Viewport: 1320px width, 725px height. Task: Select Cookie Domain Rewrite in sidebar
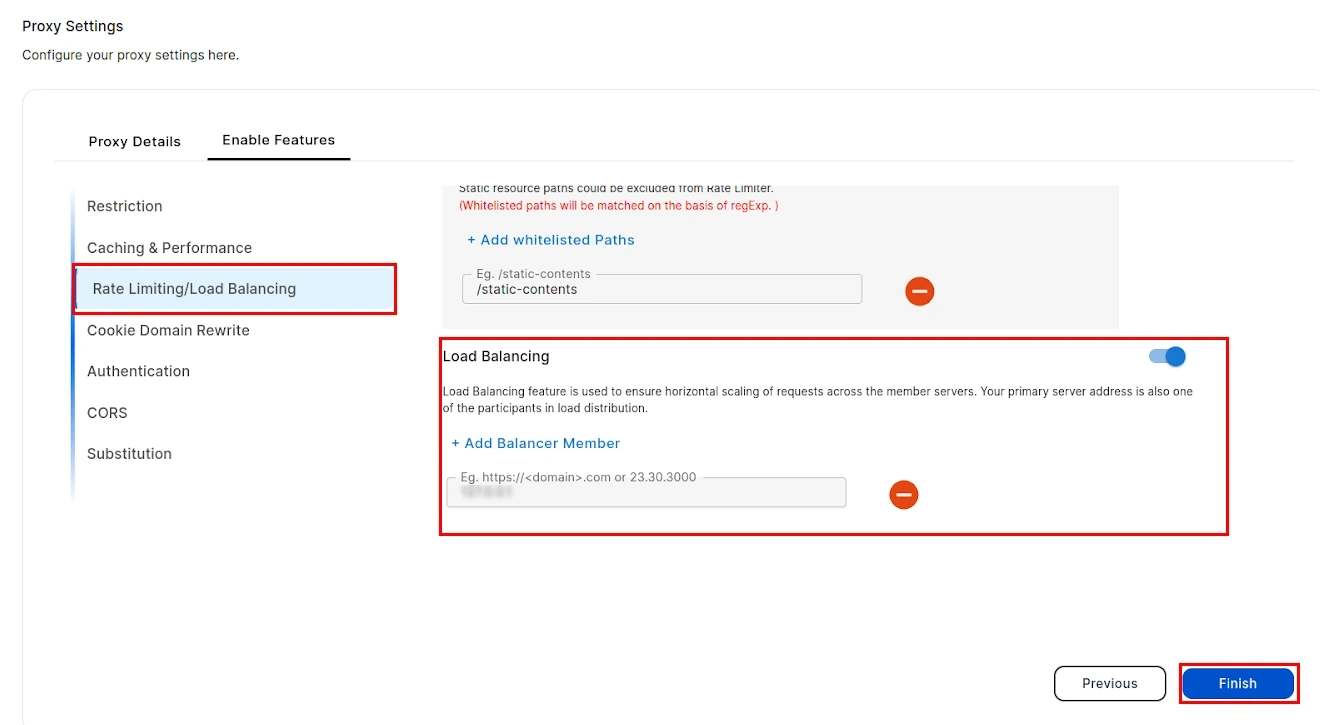[x=168, y=330]
